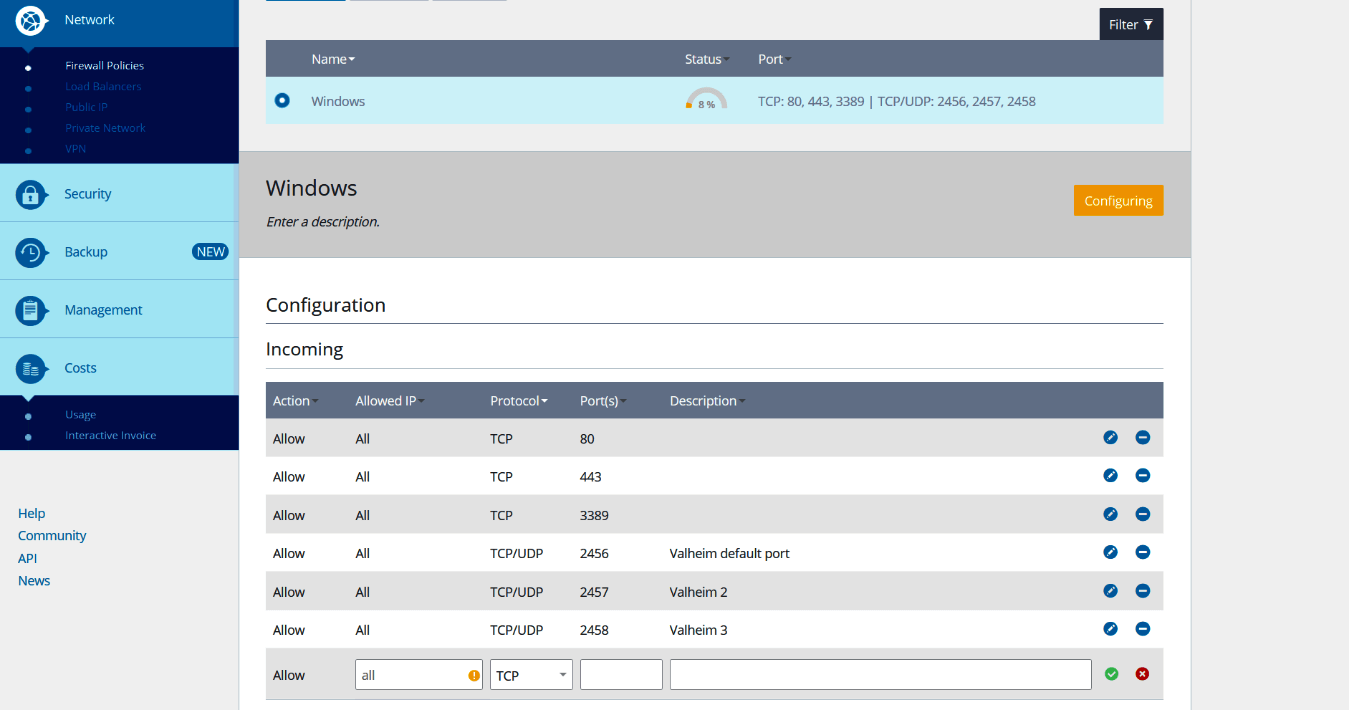Click the edit pencil icon for port 80
1349x710 pixels.
pyautogui.click(x=1110, y=437)
